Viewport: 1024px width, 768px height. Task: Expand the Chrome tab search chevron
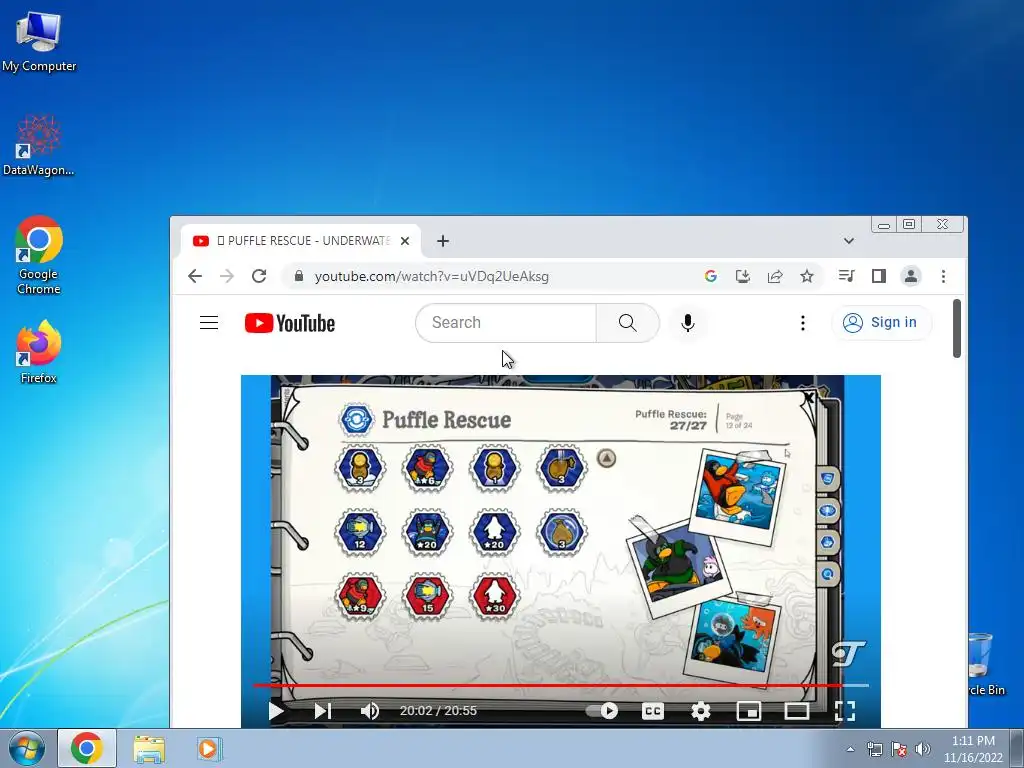[x=848, y=241]
